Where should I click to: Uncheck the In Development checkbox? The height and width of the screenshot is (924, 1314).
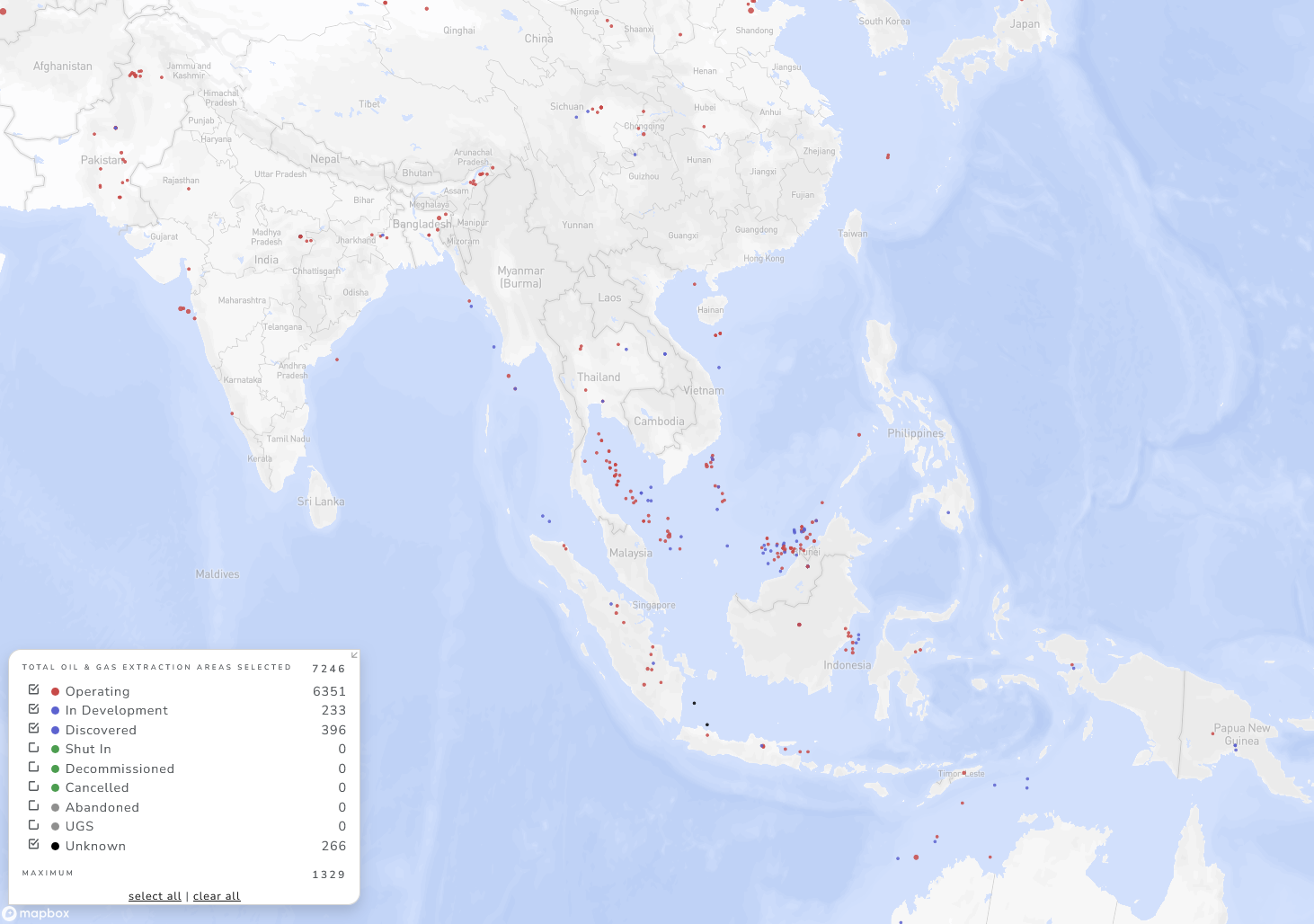34,708
